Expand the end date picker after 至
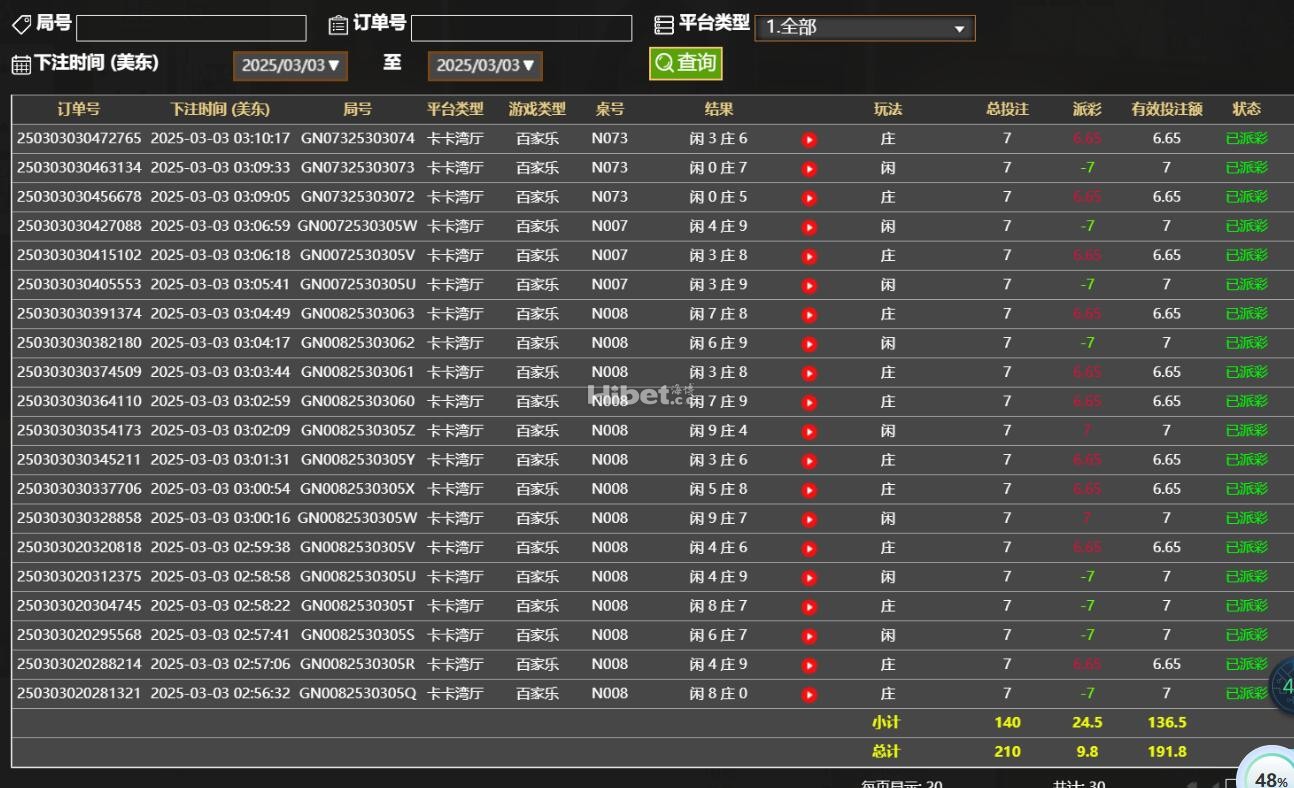The width and height of the screenshot is (1294, 788). 485,66
